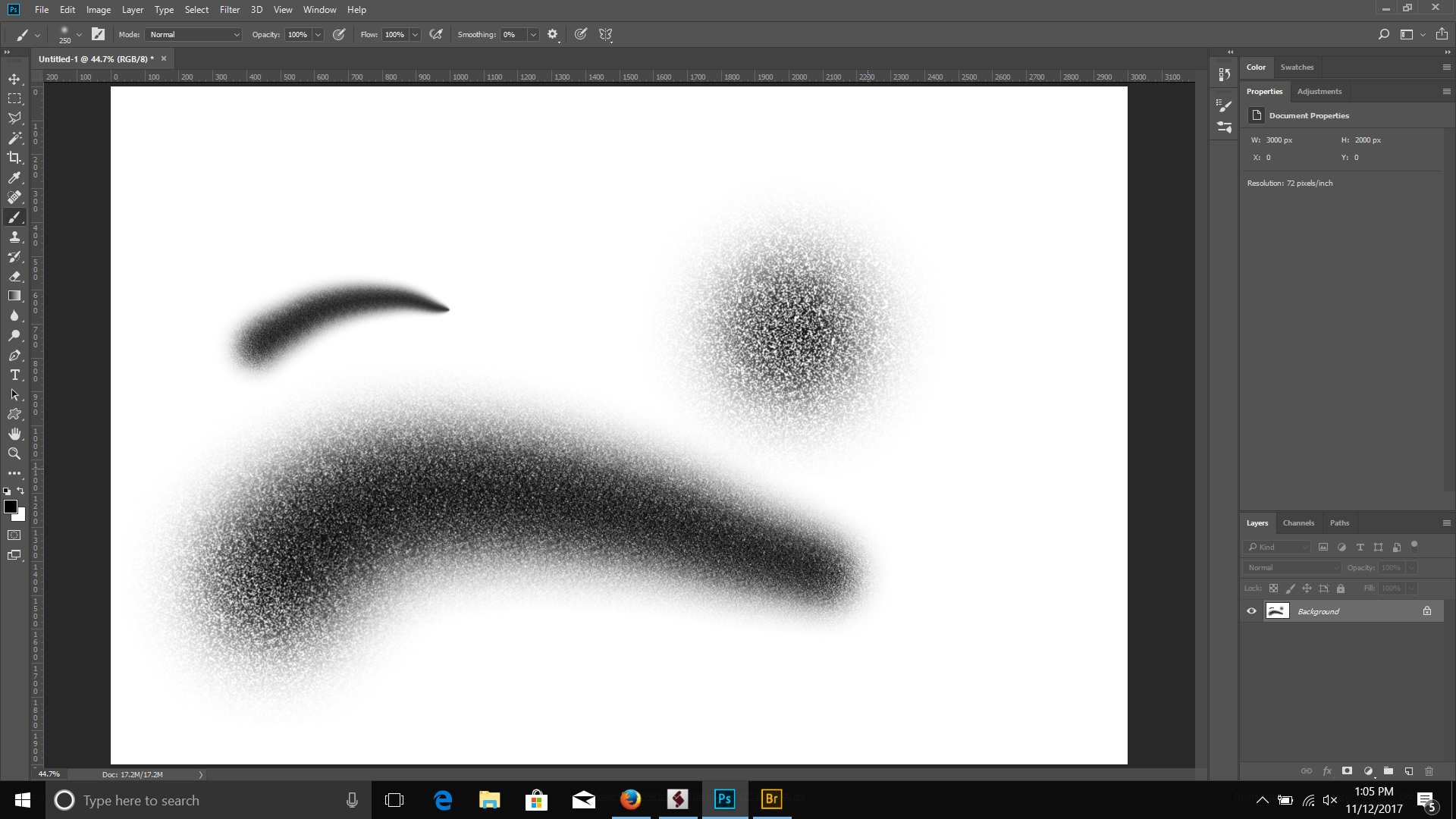Click on Background layer thumbnail

point(1278,611)
